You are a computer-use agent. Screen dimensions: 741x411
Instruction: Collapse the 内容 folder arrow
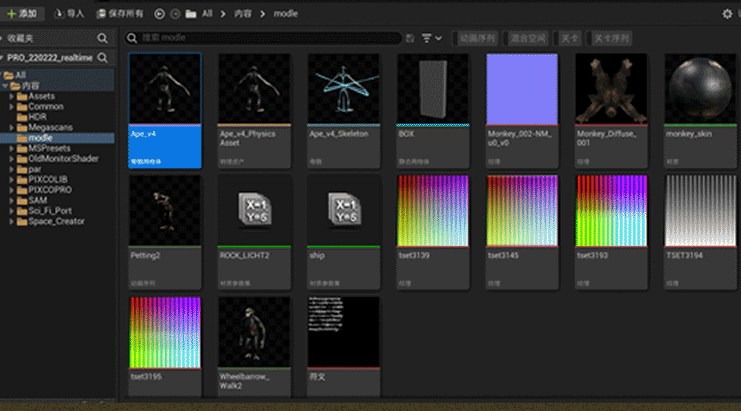tap(5, 86)
